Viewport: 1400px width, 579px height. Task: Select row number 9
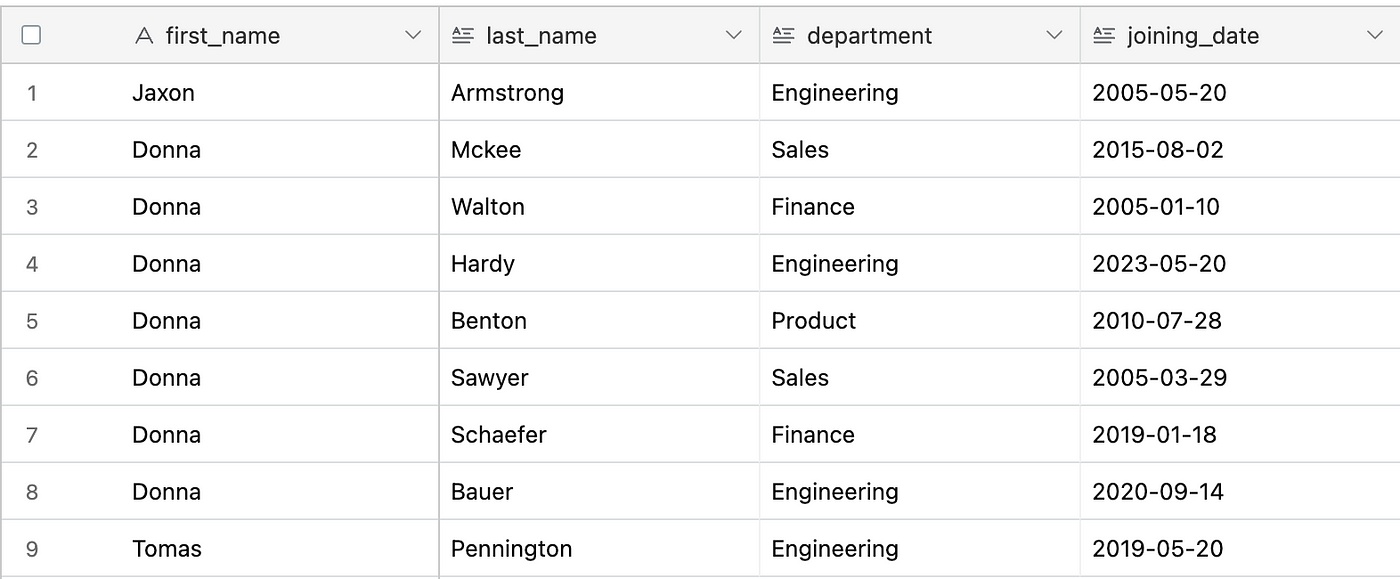coord(32,549)
